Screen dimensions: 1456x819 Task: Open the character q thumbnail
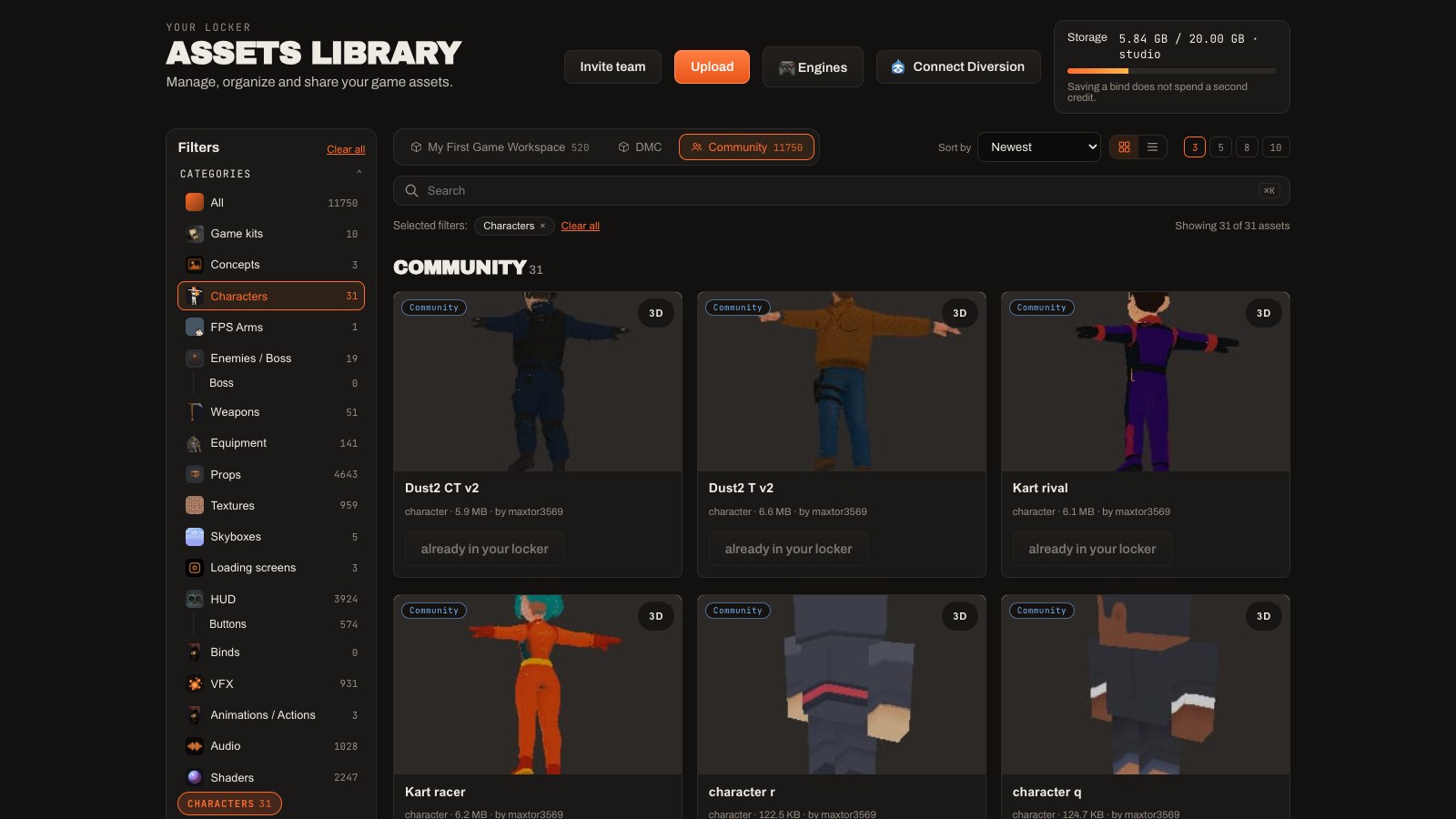[1146, 684]
